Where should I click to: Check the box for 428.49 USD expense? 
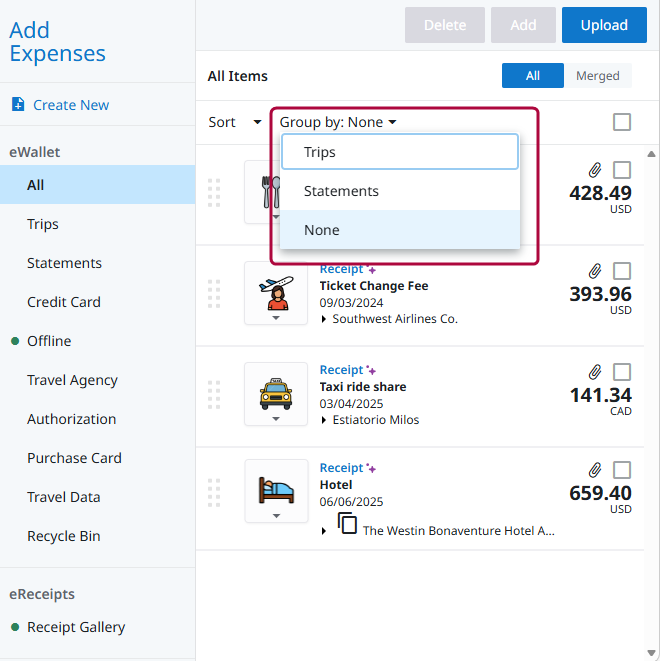[622, 170]
